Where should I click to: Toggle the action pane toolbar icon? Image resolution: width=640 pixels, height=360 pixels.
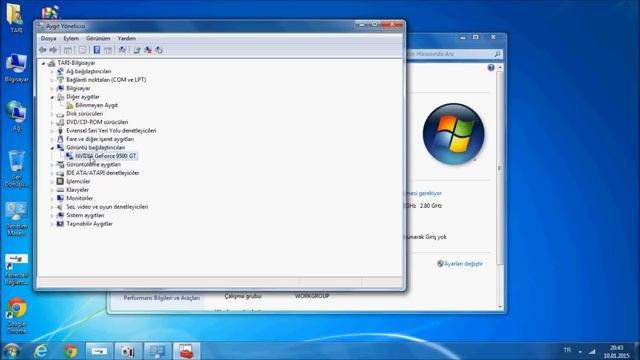(108, 50)
